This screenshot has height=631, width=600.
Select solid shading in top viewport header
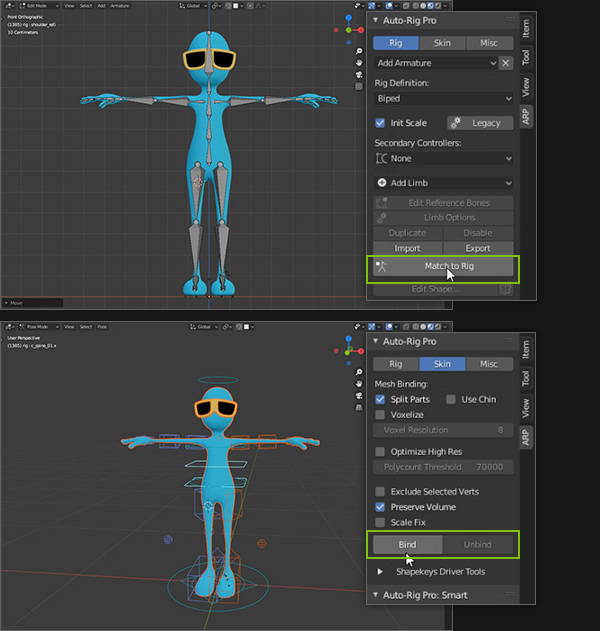coord(423,6)
